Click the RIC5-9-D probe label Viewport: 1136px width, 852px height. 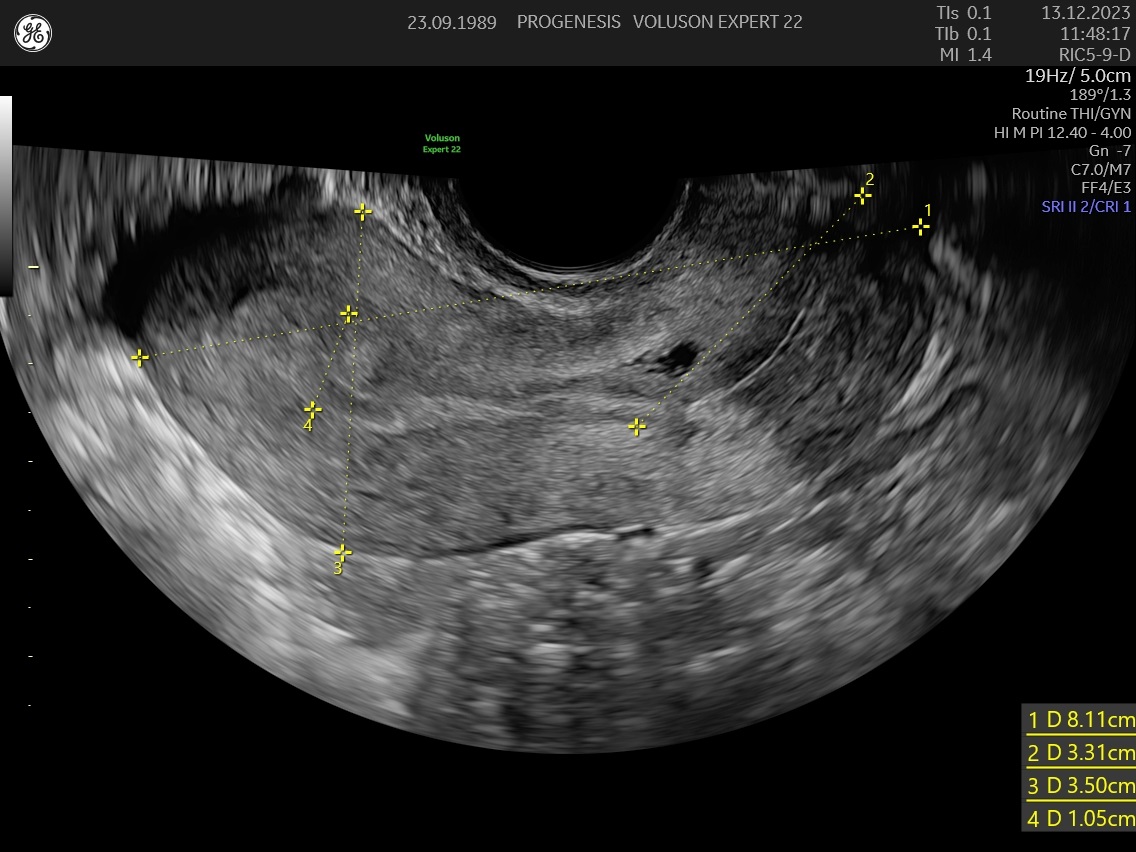point(1094,55)
